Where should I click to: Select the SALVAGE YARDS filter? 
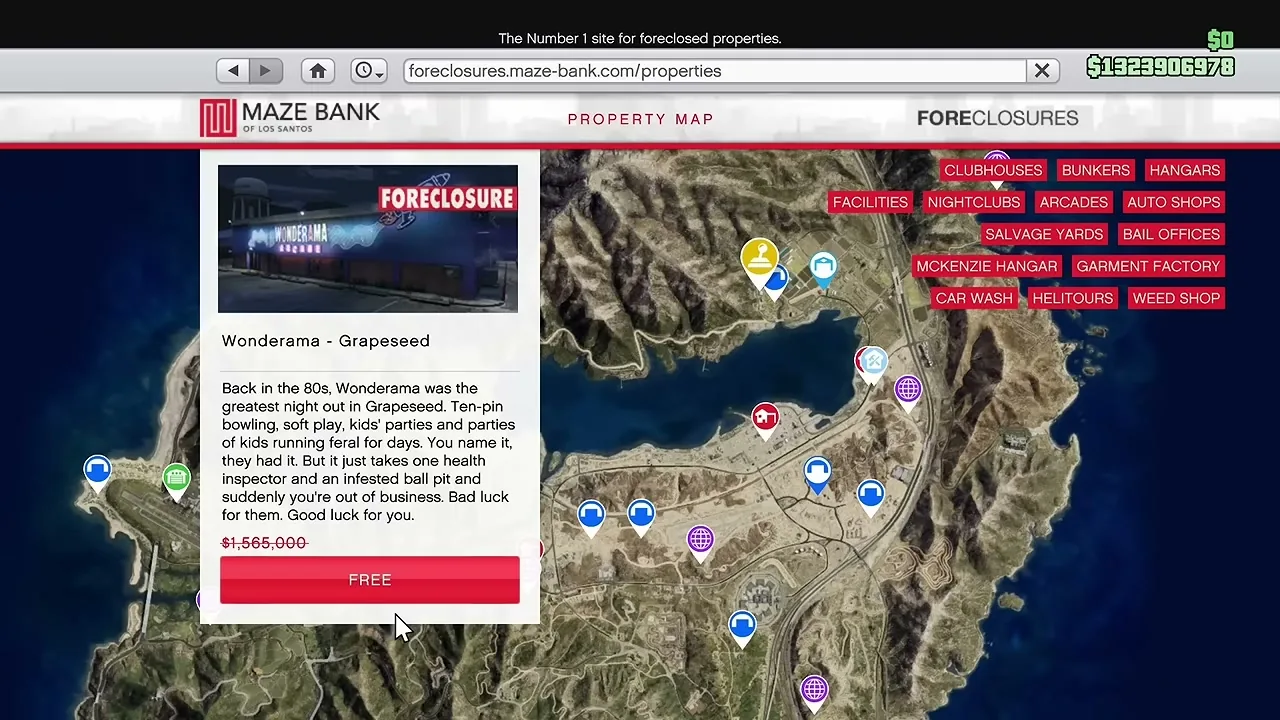[1044, 234]
